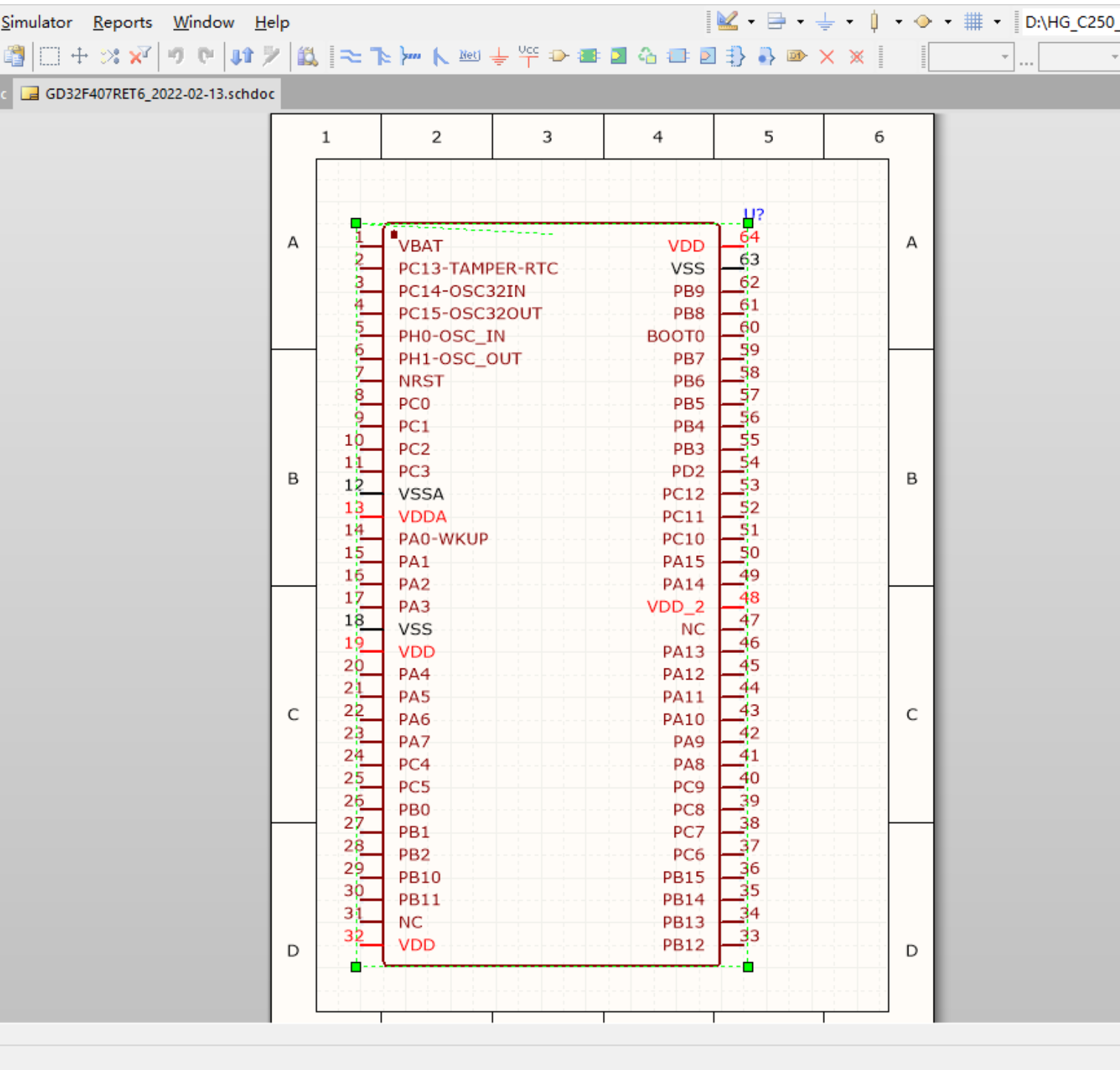The height and width of the screenshot is (1070, 1120).
Task: Click the PB12 pin label
Action: click(x=684, y=944)
